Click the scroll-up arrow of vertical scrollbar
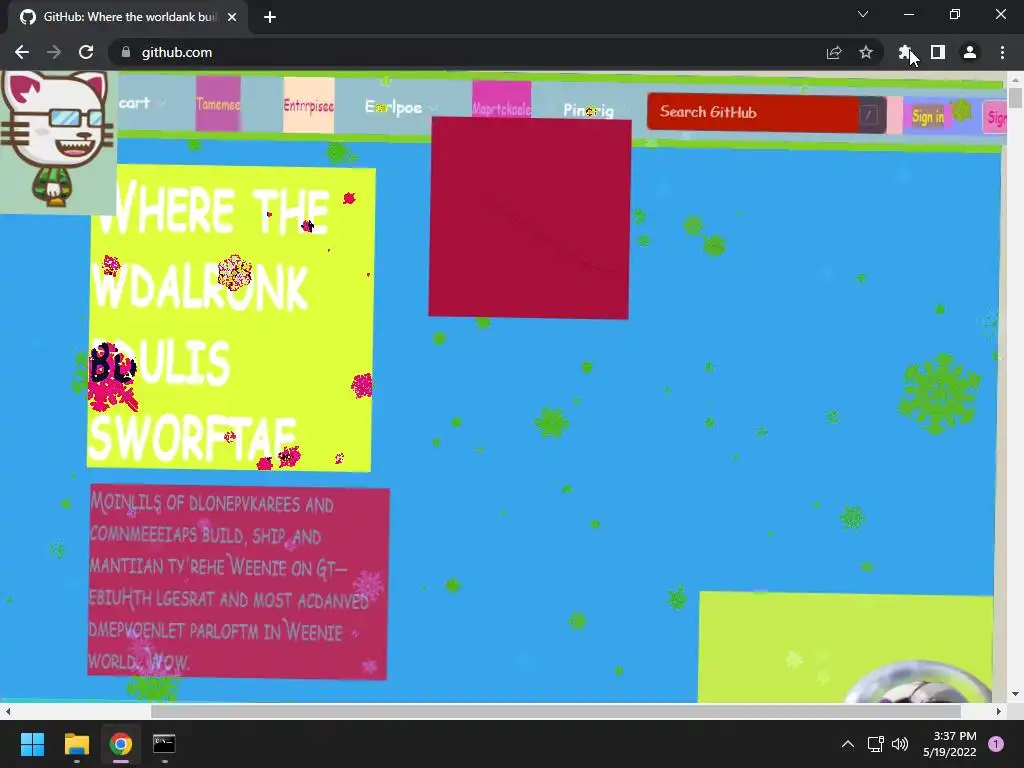Image resolution: width=1024 pixels, height=768 pixels. coord(1015,79)
